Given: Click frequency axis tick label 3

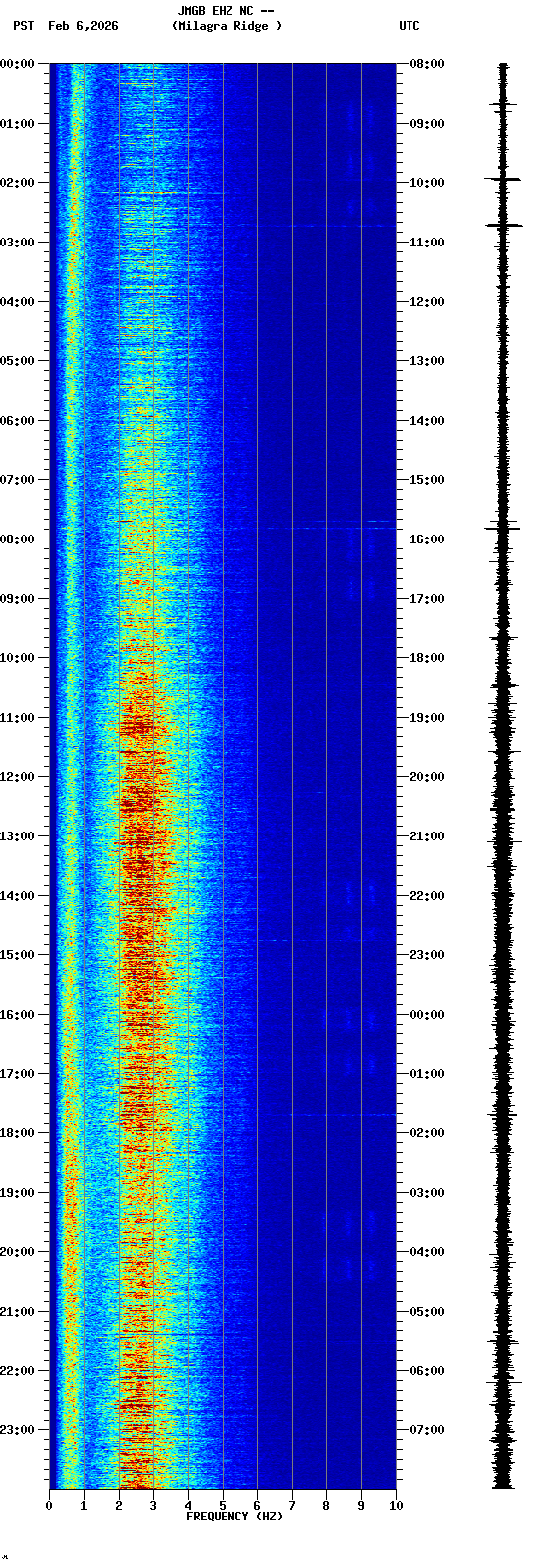Looking at the screenshot, I should [153, 1506].
